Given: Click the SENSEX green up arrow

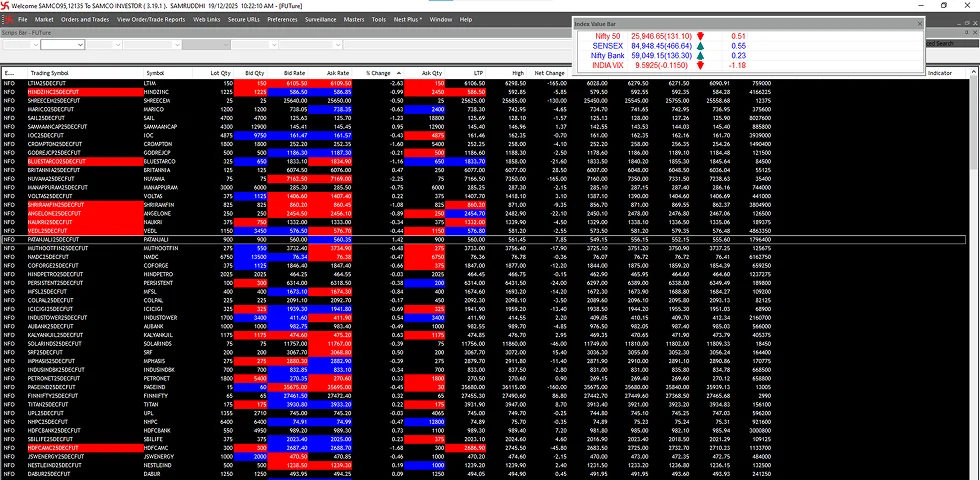Looking at the screenshot, I should point(700,46).
